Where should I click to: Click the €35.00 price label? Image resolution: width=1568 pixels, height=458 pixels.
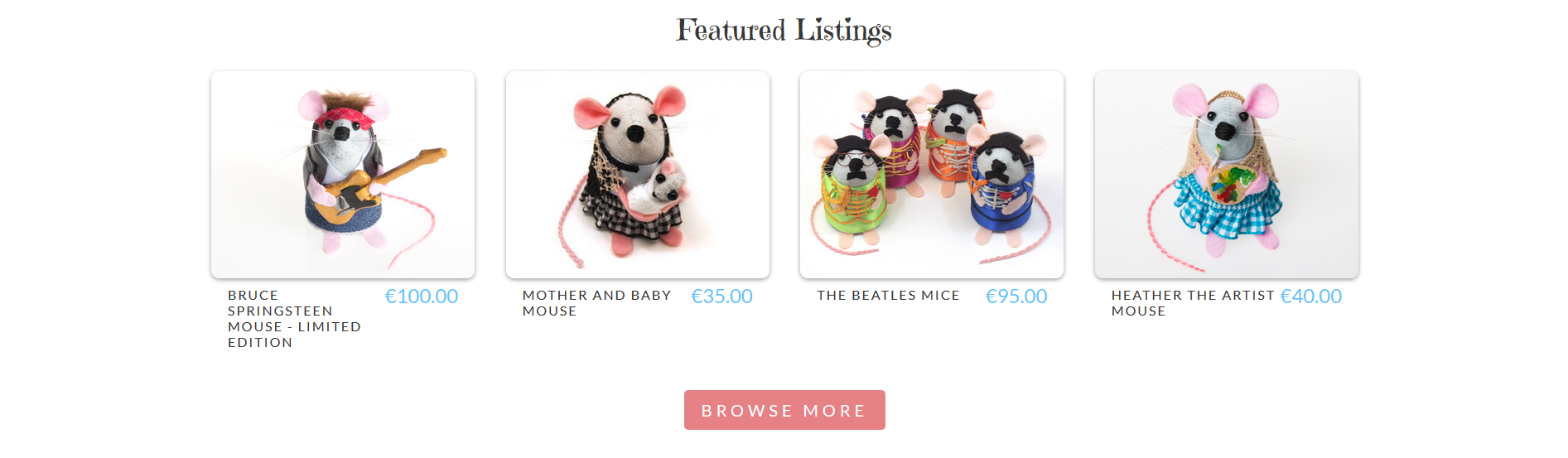coord(722,296)
